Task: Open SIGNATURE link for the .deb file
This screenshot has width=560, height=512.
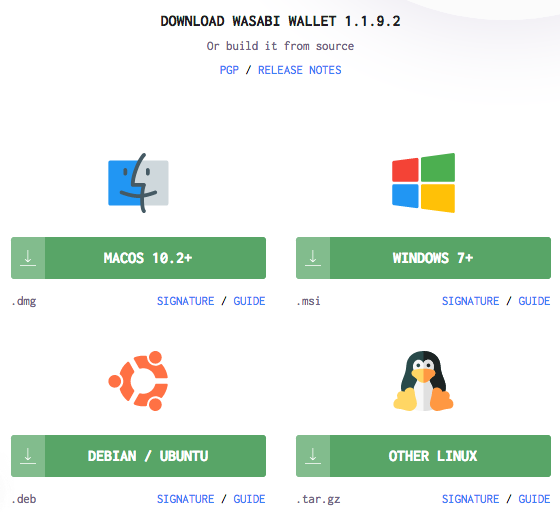Action: point(186,499)
